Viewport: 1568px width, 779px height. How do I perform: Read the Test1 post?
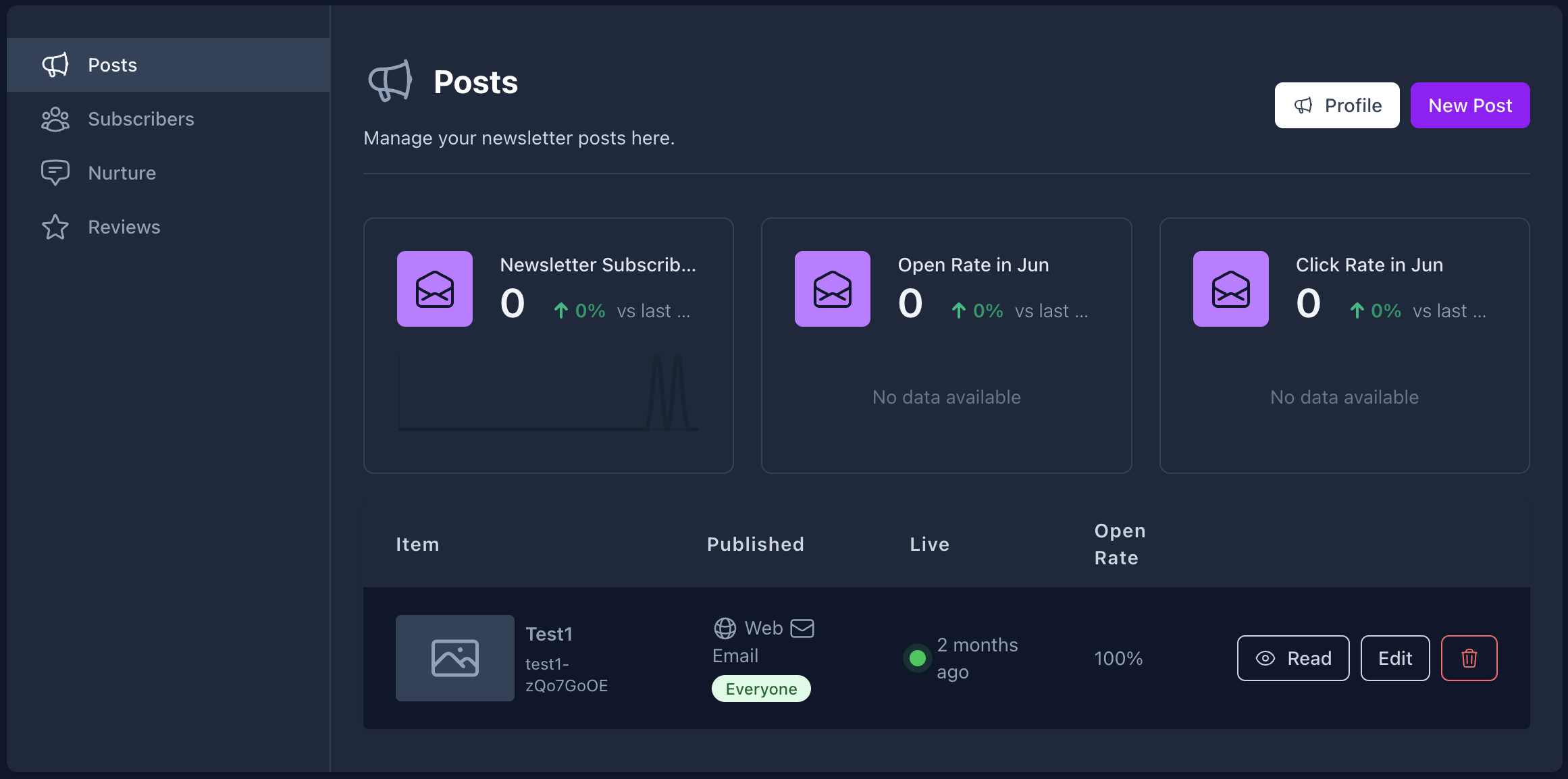click(1293, 658)
